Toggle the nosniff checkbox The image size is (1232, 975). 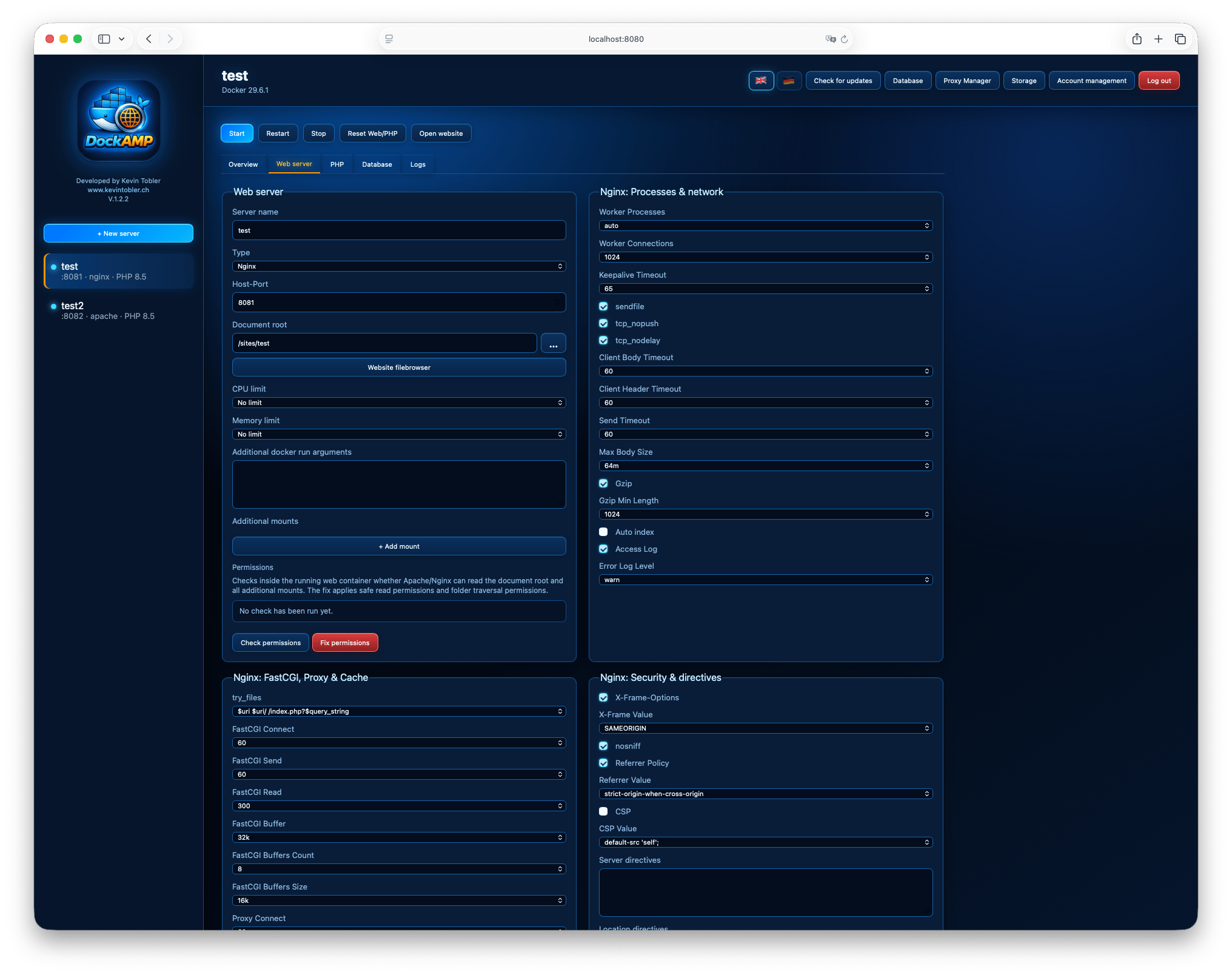(603, 746)
